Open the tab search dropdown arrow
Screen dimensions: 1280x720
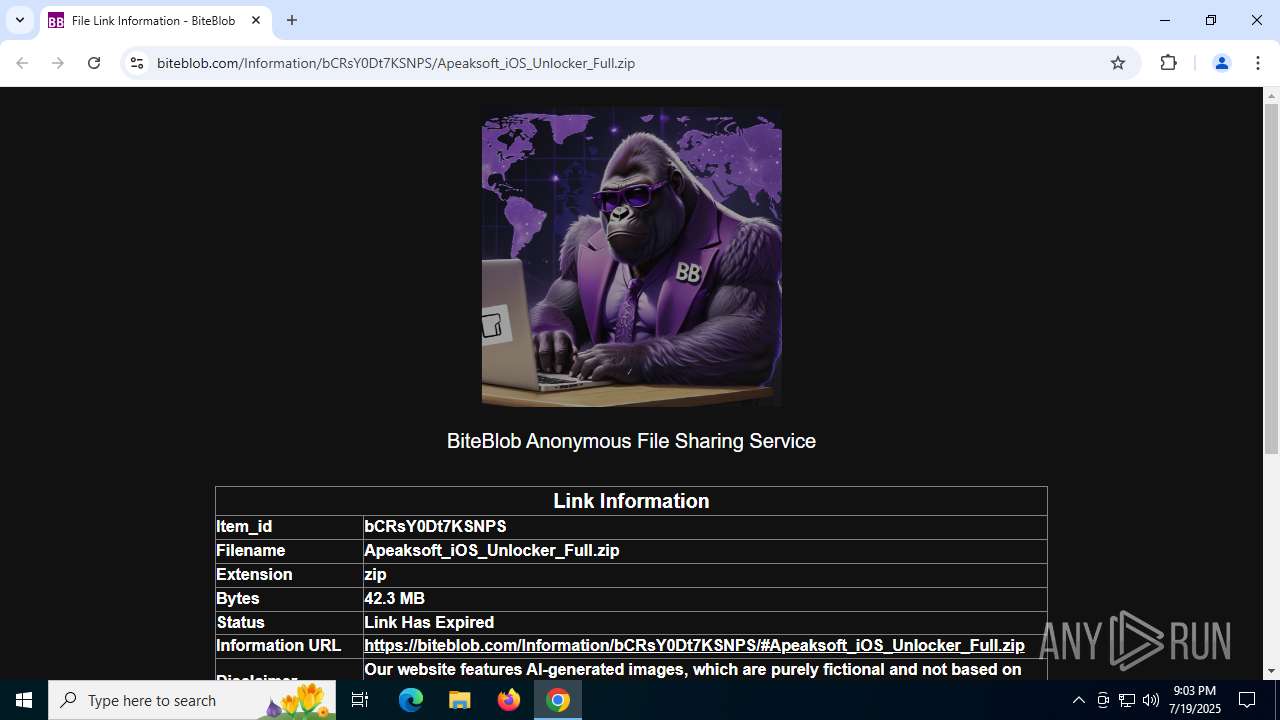(19, 20)
